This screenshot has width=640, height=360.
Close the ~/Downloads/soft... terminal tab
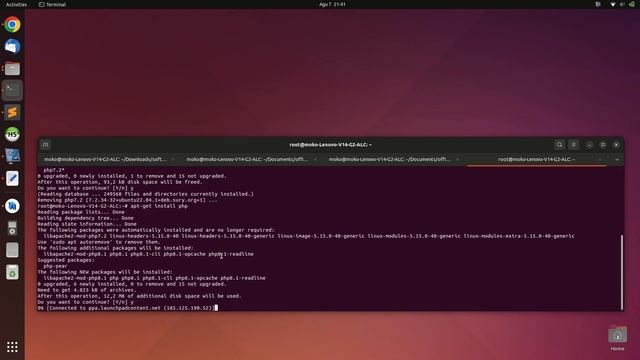[173, 160]
